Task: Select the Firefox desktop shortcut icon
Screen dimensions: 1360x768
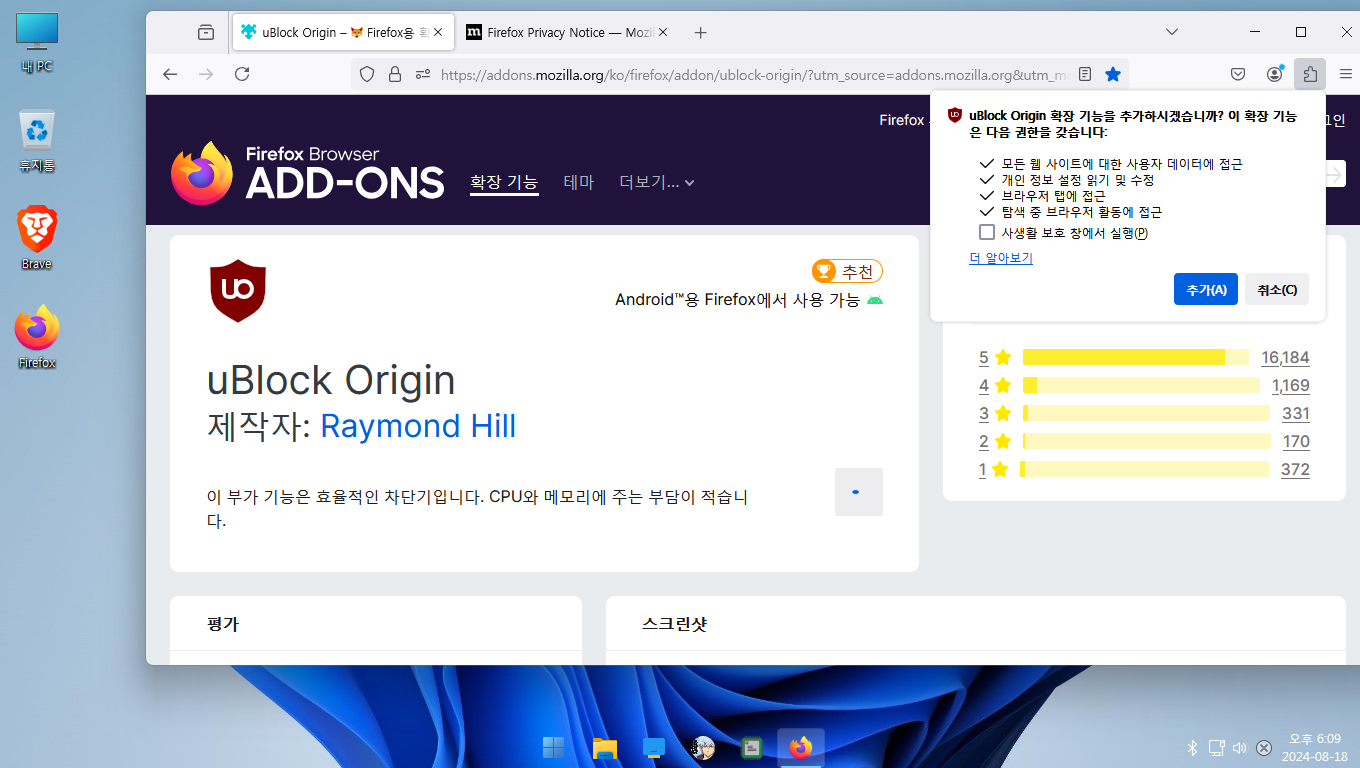Action: [x=37, y=336]
